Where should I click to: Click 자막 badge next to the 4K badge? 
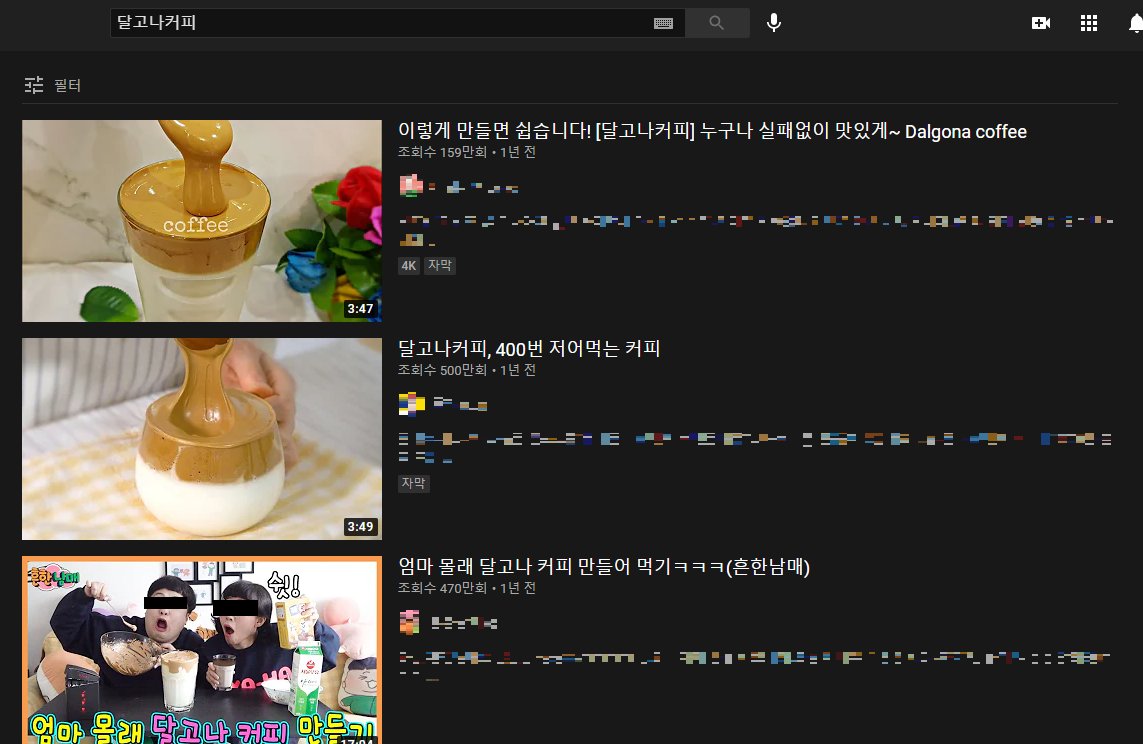coord(440,266)
